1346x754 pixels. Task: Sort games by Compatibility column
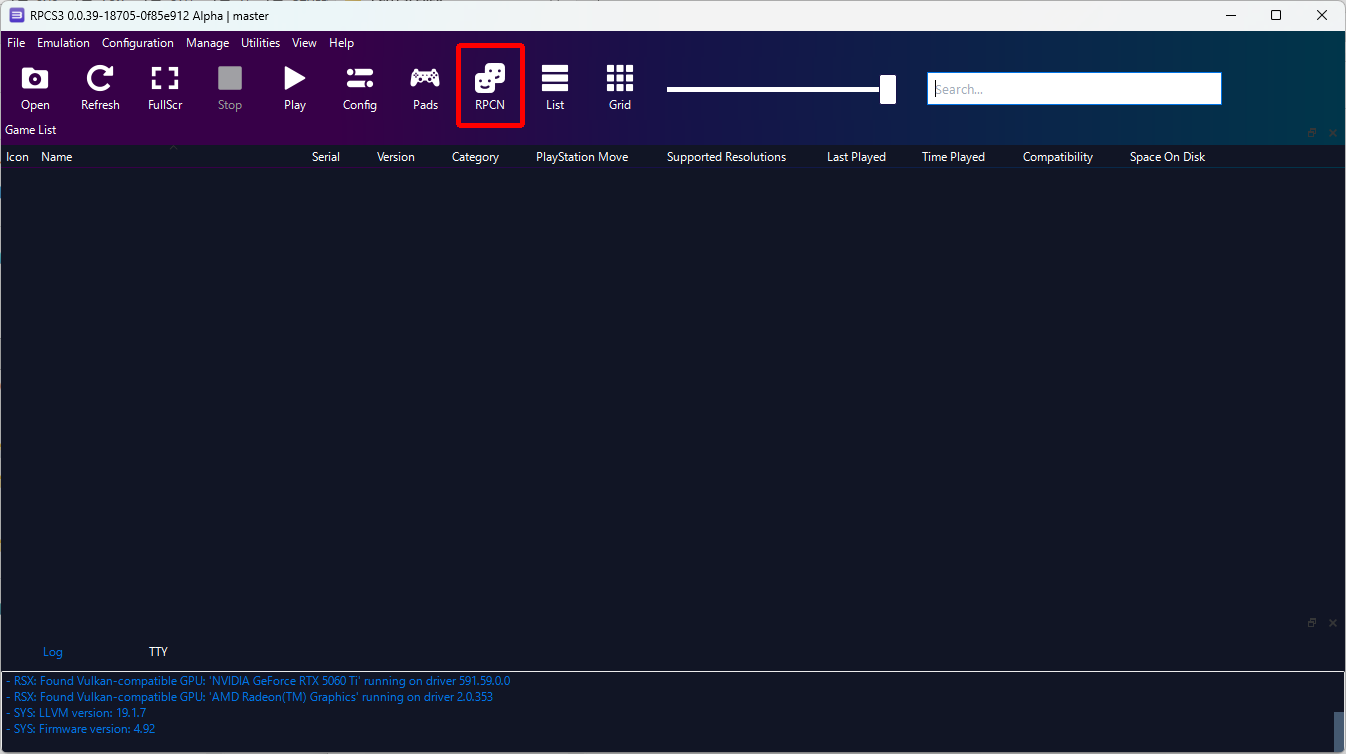(1058, 157)
